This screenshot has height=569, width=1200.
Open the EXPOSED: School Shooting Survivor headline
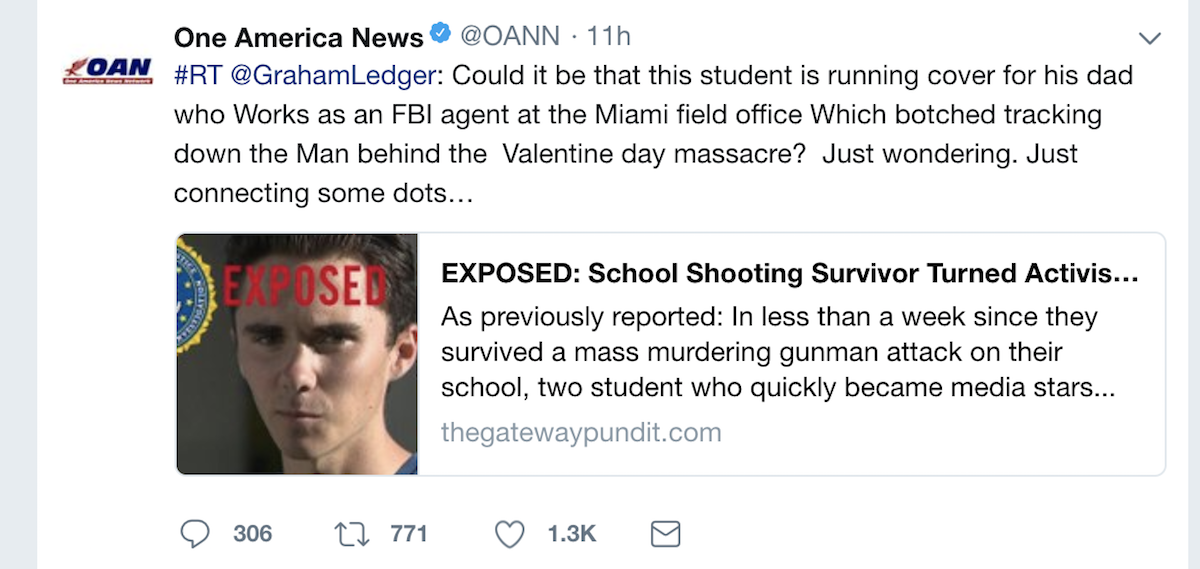pos(790,274)
